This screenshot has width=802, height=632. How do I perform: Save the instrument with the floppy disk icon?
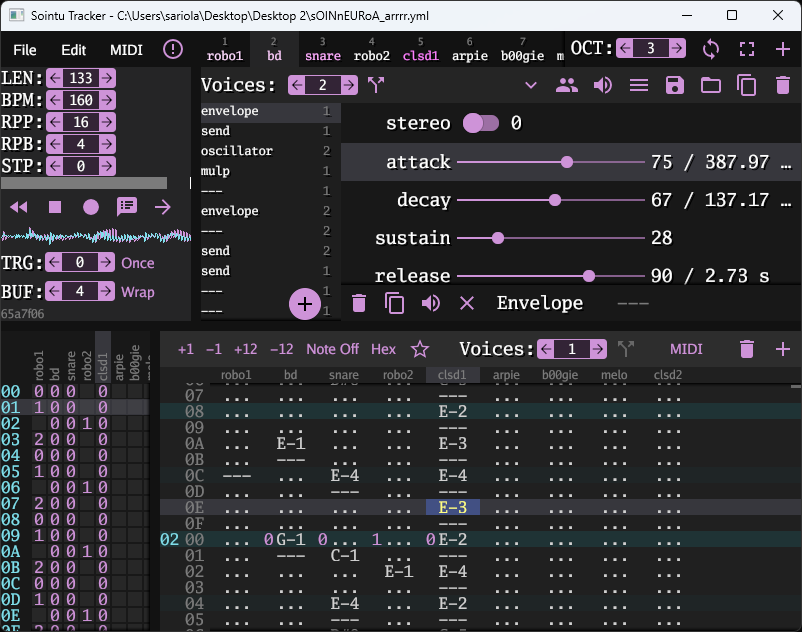coord(675,85)
